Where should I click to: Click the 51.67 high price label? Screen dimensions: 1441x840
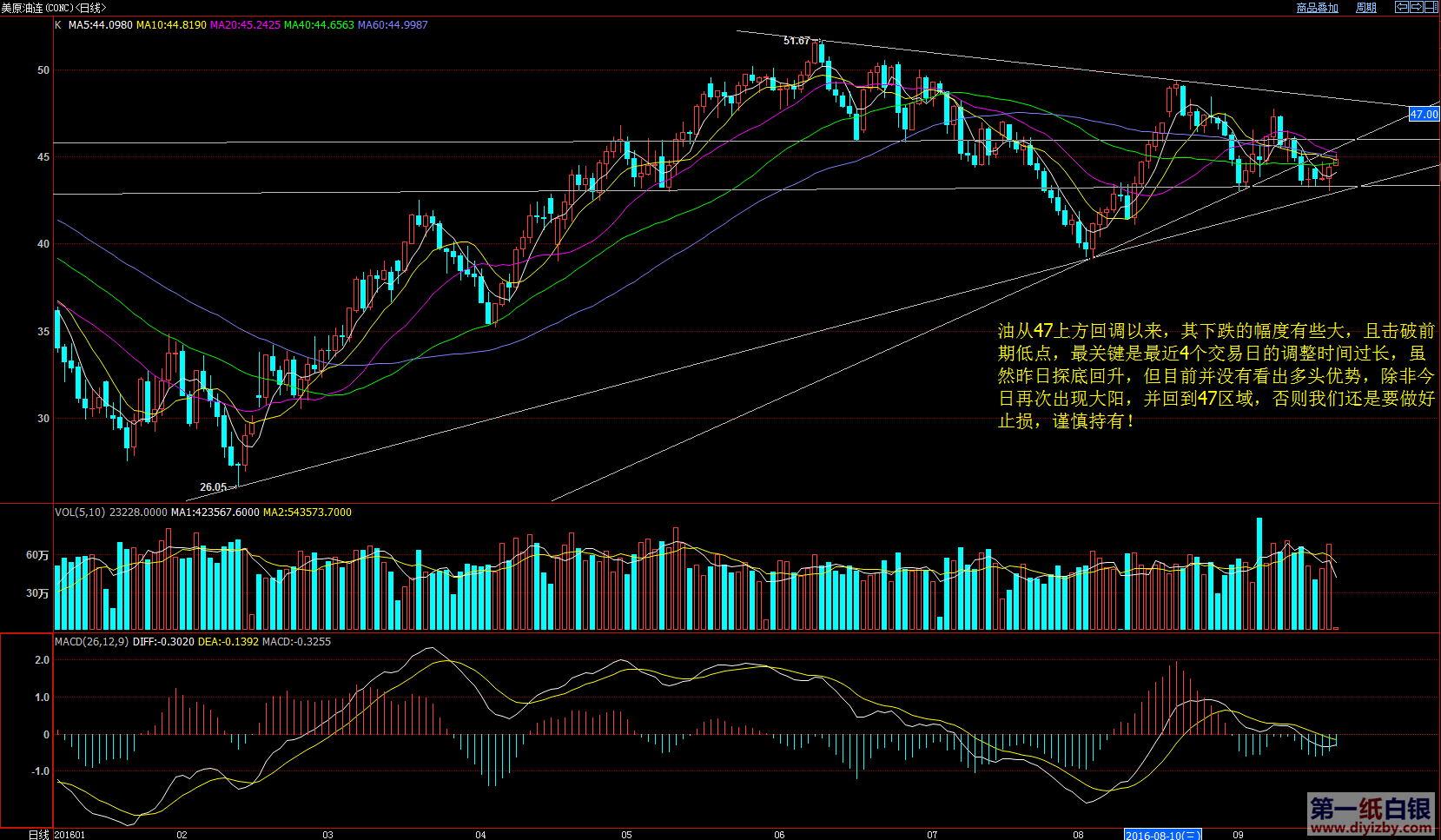pyautogui.click(x=797, y=41)
